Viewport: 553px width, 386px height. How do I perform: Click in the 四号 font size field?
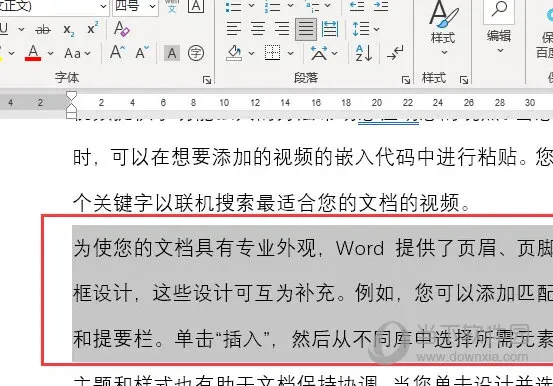[x=130, y=6]
